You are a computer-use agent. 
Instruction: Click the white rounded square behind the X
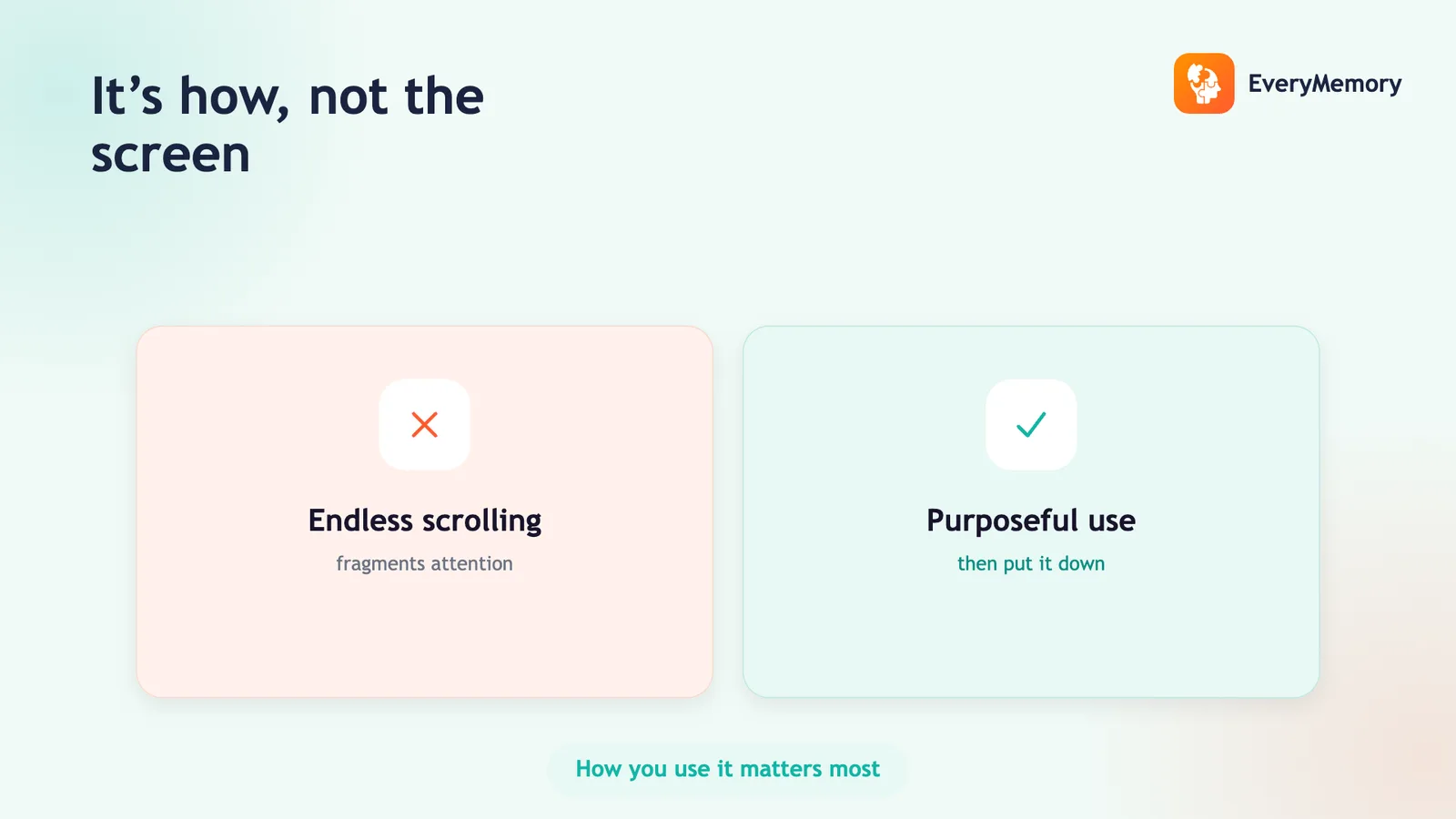pos(424,424)
